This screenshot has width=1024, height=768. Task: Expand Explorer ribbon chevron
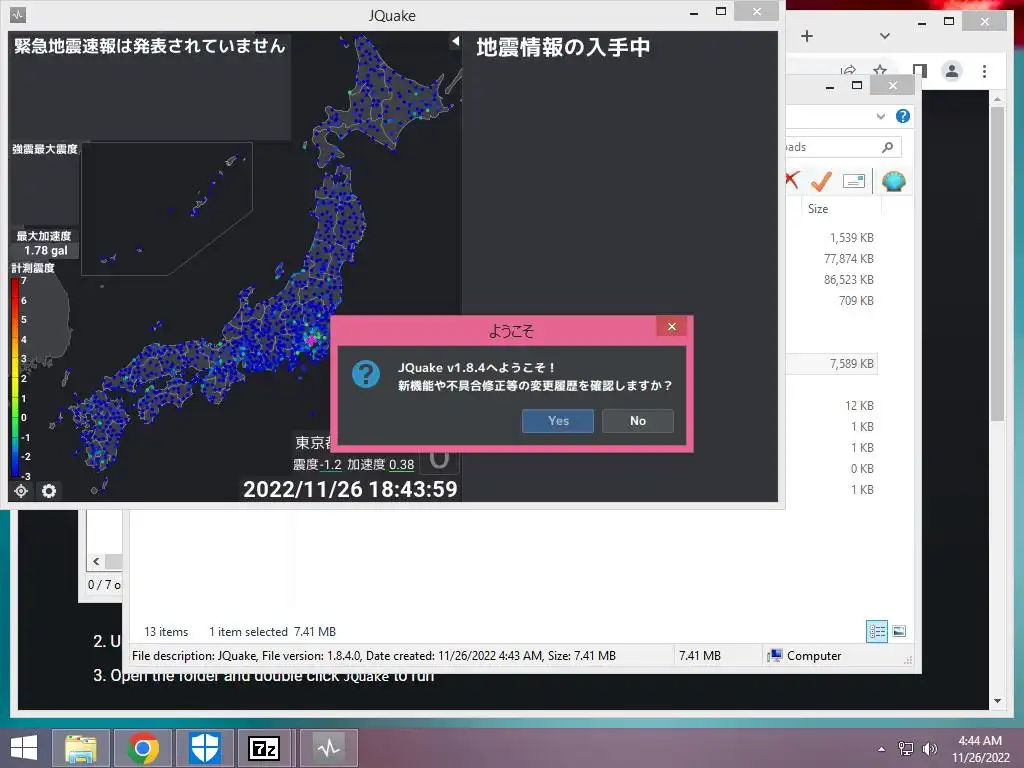[880, 116]
